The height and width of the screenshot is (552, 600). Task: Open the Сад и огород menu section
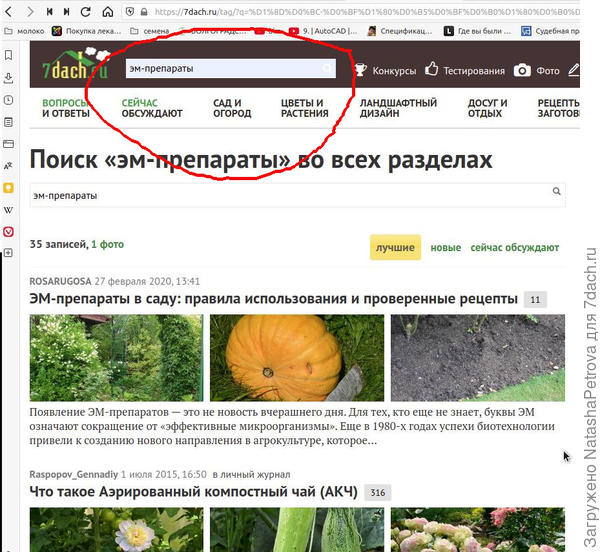click(x=232, y=108)
